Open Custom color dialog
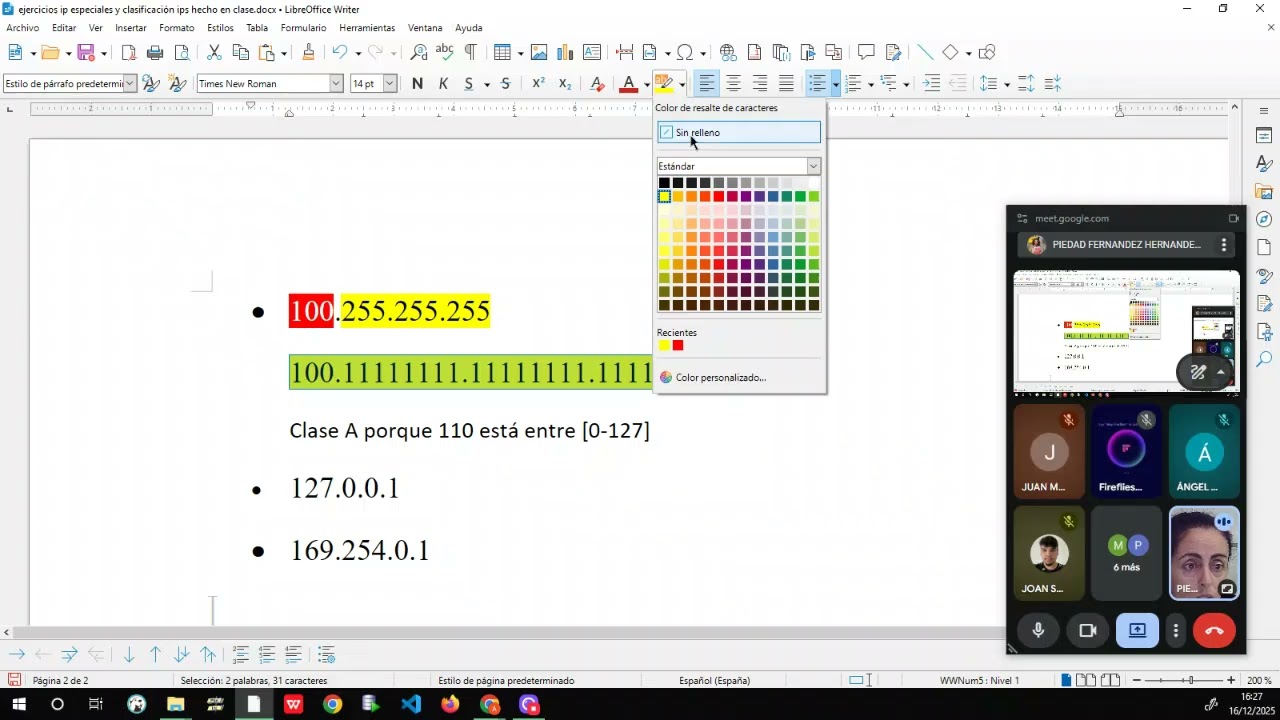The width and height of the screenshot is (1280, 720). tap(720, 378)
